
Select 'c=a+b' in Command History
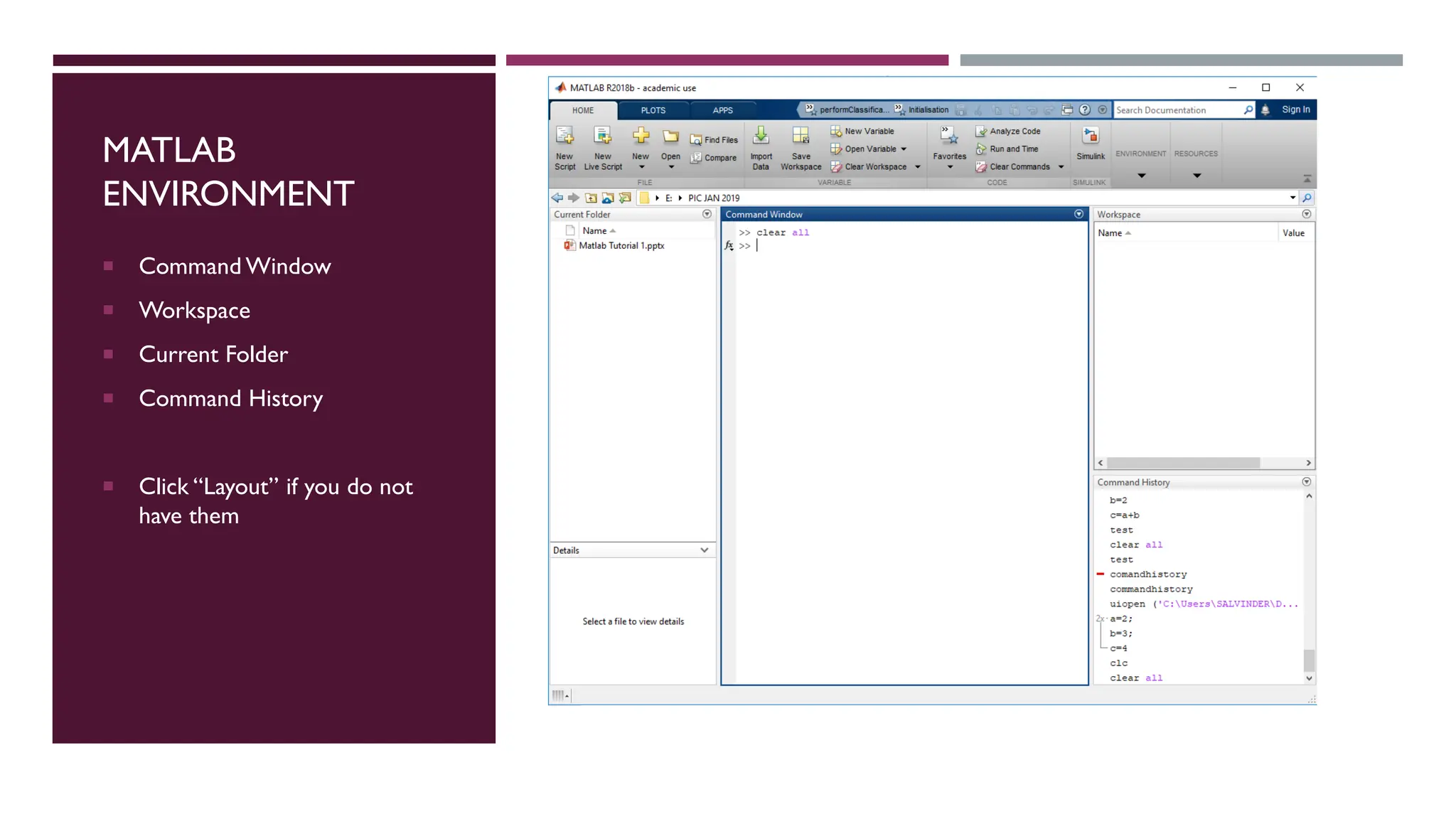click(x=1124, y=515)
